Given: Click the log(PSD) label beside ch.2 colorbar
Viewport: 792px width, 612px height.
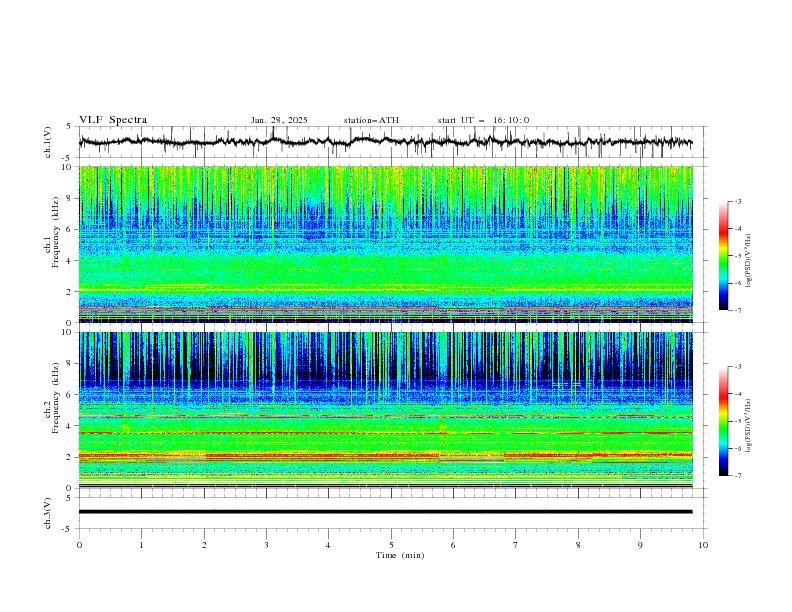Looking at the screenshot, I should [x=748, y=426].
